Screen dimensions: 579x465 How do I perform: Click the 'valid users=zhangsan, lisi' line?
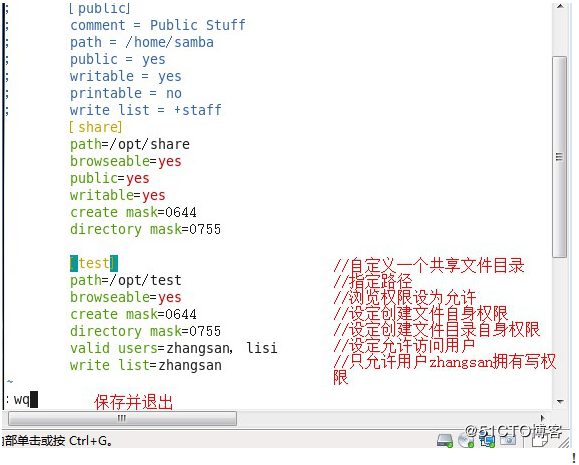174,348
